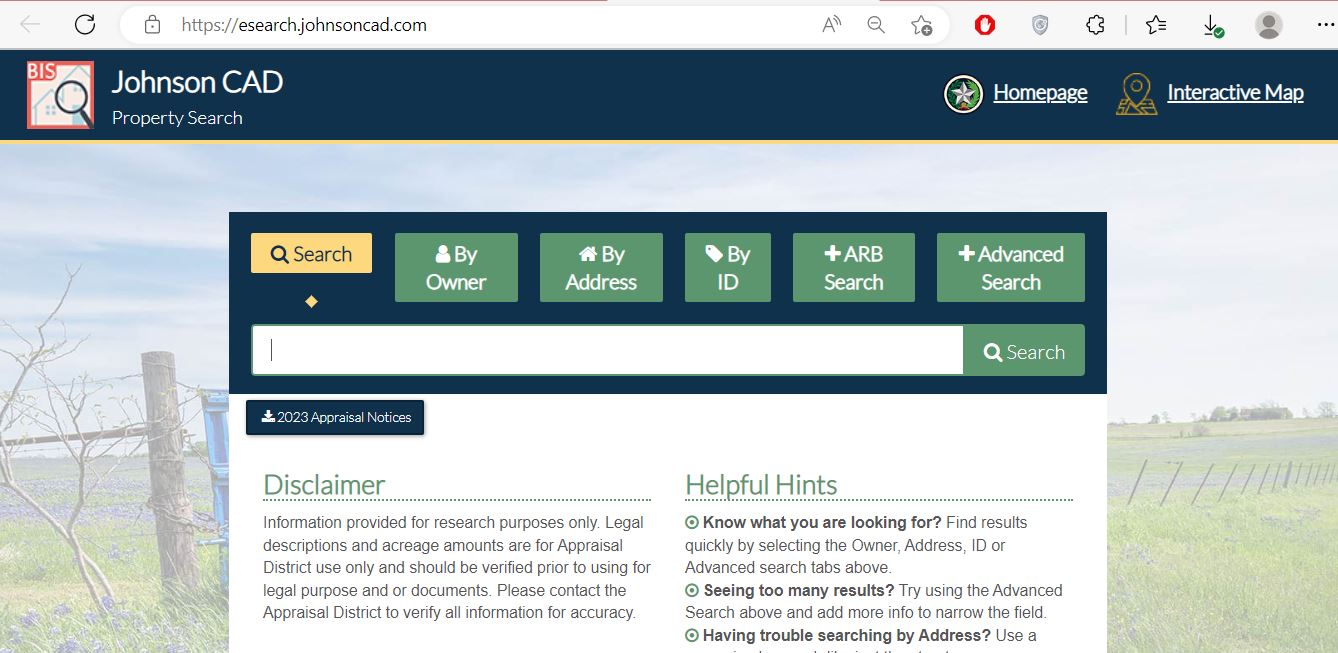Open the browser downloads icon
Image resolution: width=1338 pixels, height=653 pixels.
pos(1211,25)
